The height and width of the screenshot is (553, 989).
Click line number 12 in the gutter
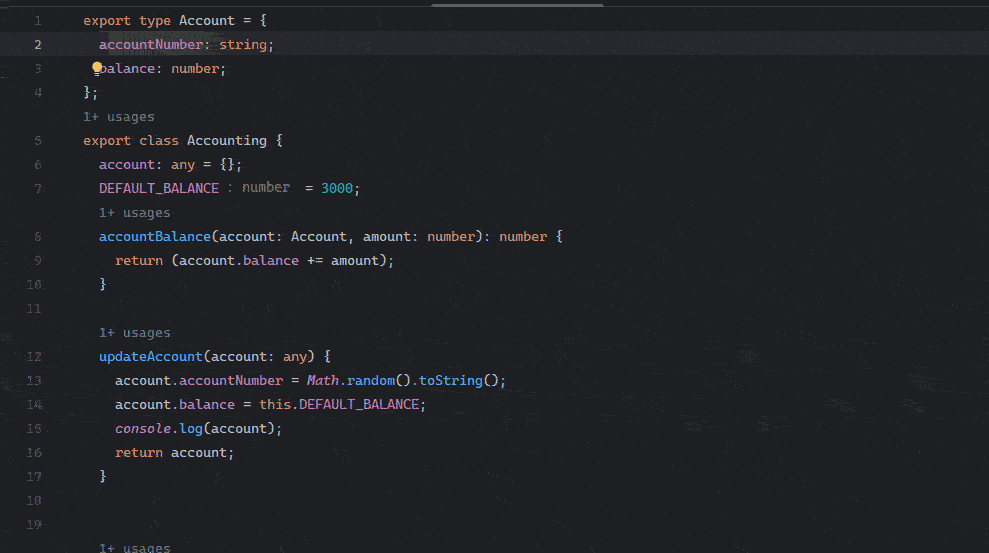click(35, 357)
